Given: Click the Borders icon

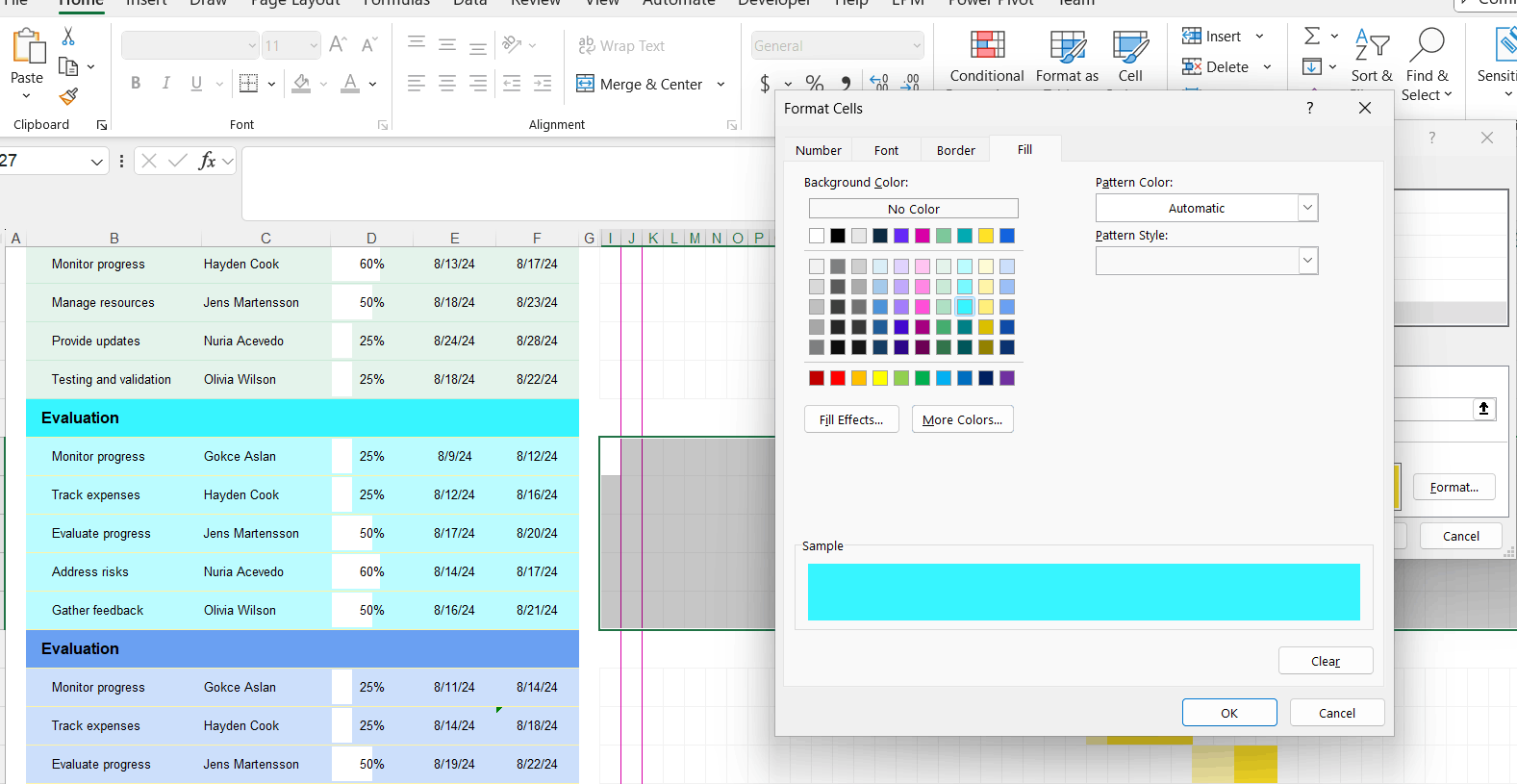Looking at the screenshot, I should (x=248, y=84).
